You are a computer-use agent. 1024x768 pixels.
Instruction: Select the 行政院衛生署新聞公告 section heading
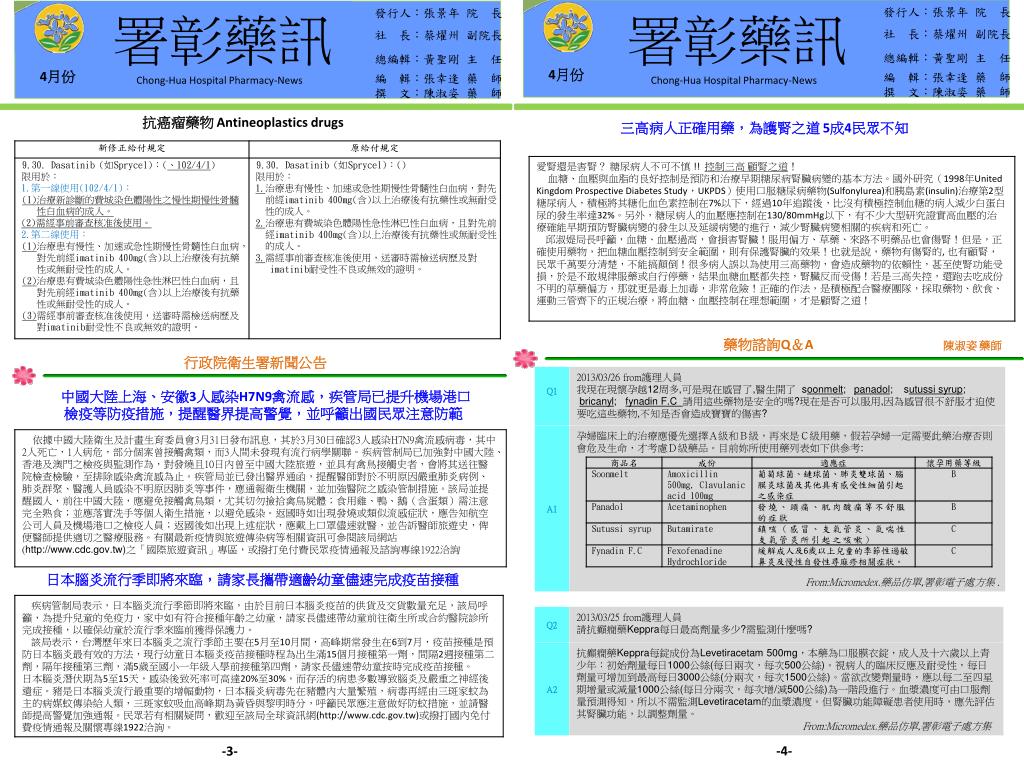point(255,363)
